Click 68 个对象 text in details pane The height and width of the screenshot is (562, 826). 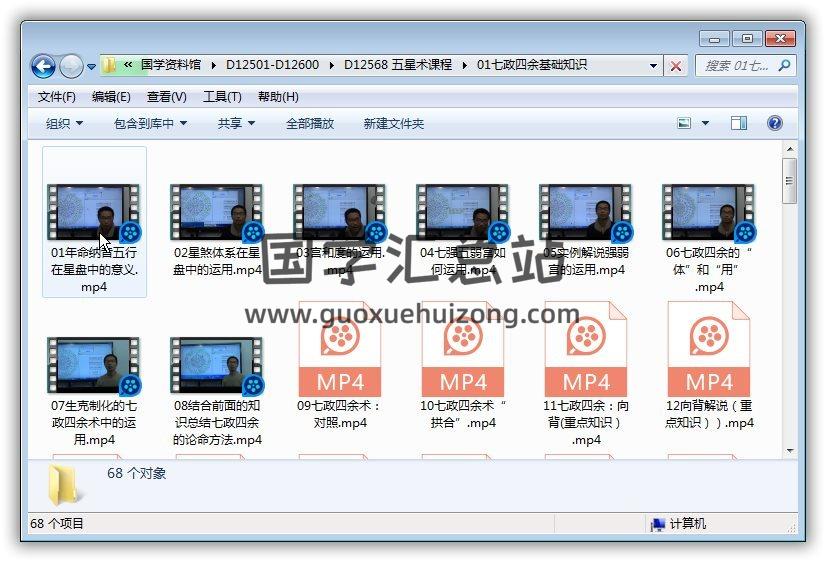click(136, 473)
